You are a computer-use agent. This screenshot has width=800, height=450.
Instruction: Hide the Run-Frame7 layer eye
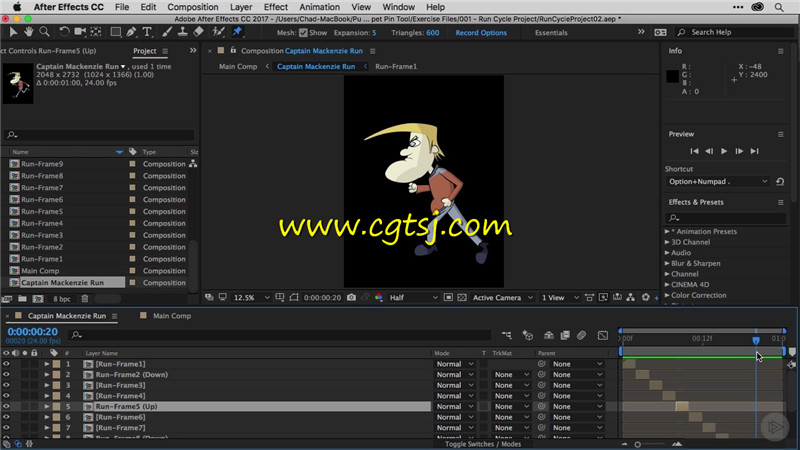(6, 428)
